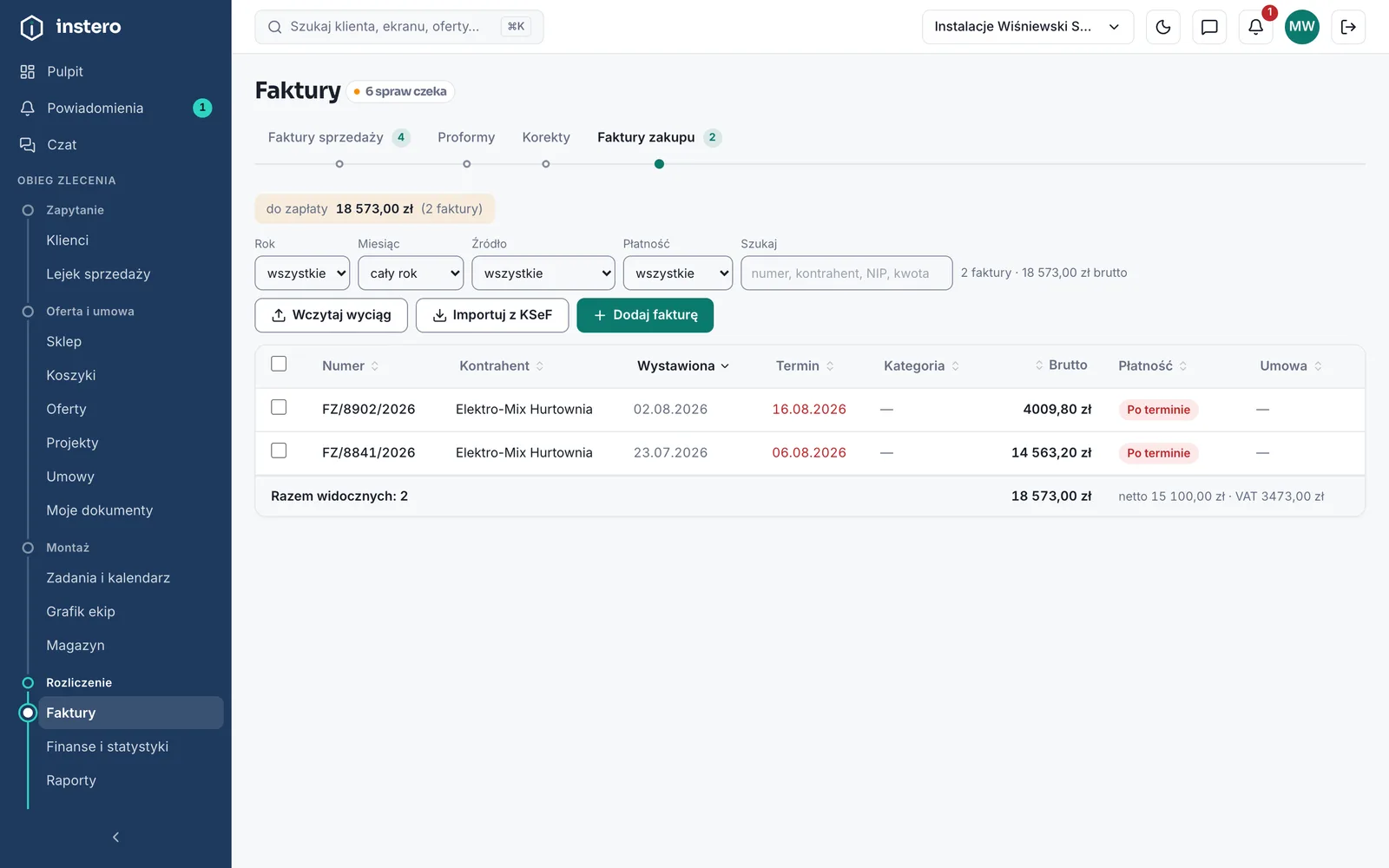This screenshot has width=1389, height=868.
Task: Click the MW user avatar
Action: click(x=1301, y=27)
